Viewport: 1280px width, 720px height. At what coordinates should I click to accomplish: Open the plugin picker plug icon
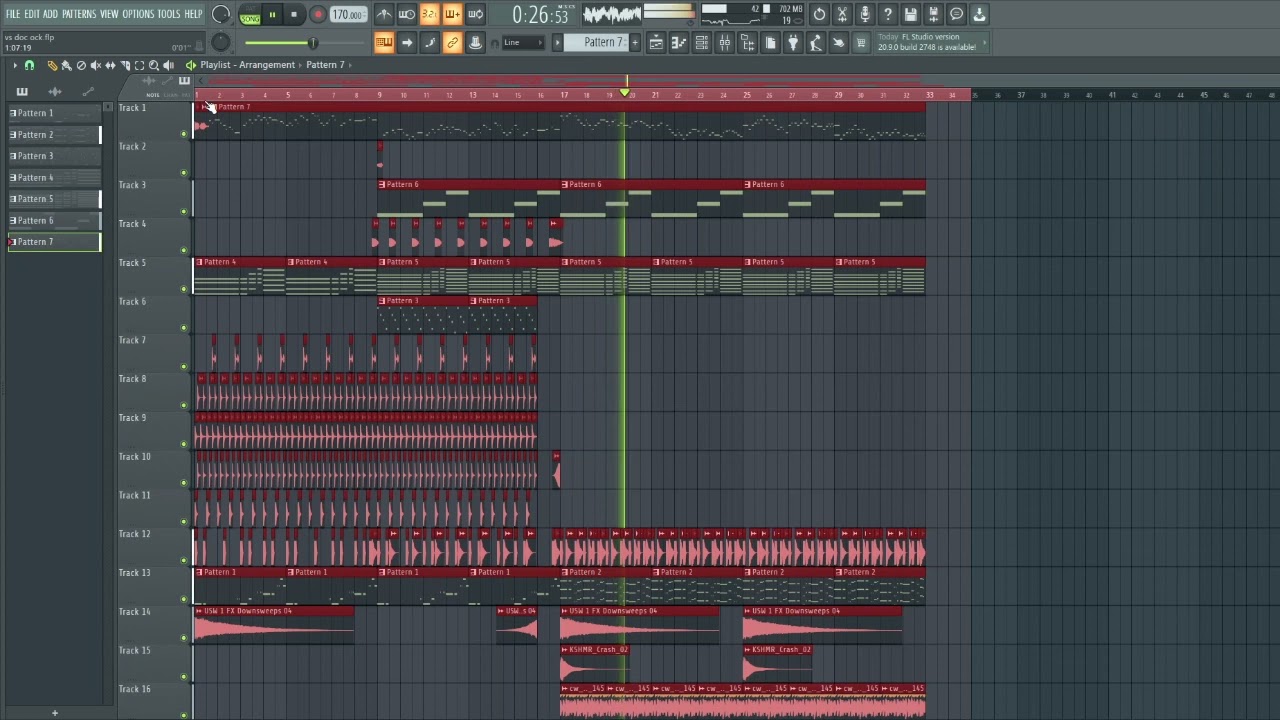[x=793, y=42]
